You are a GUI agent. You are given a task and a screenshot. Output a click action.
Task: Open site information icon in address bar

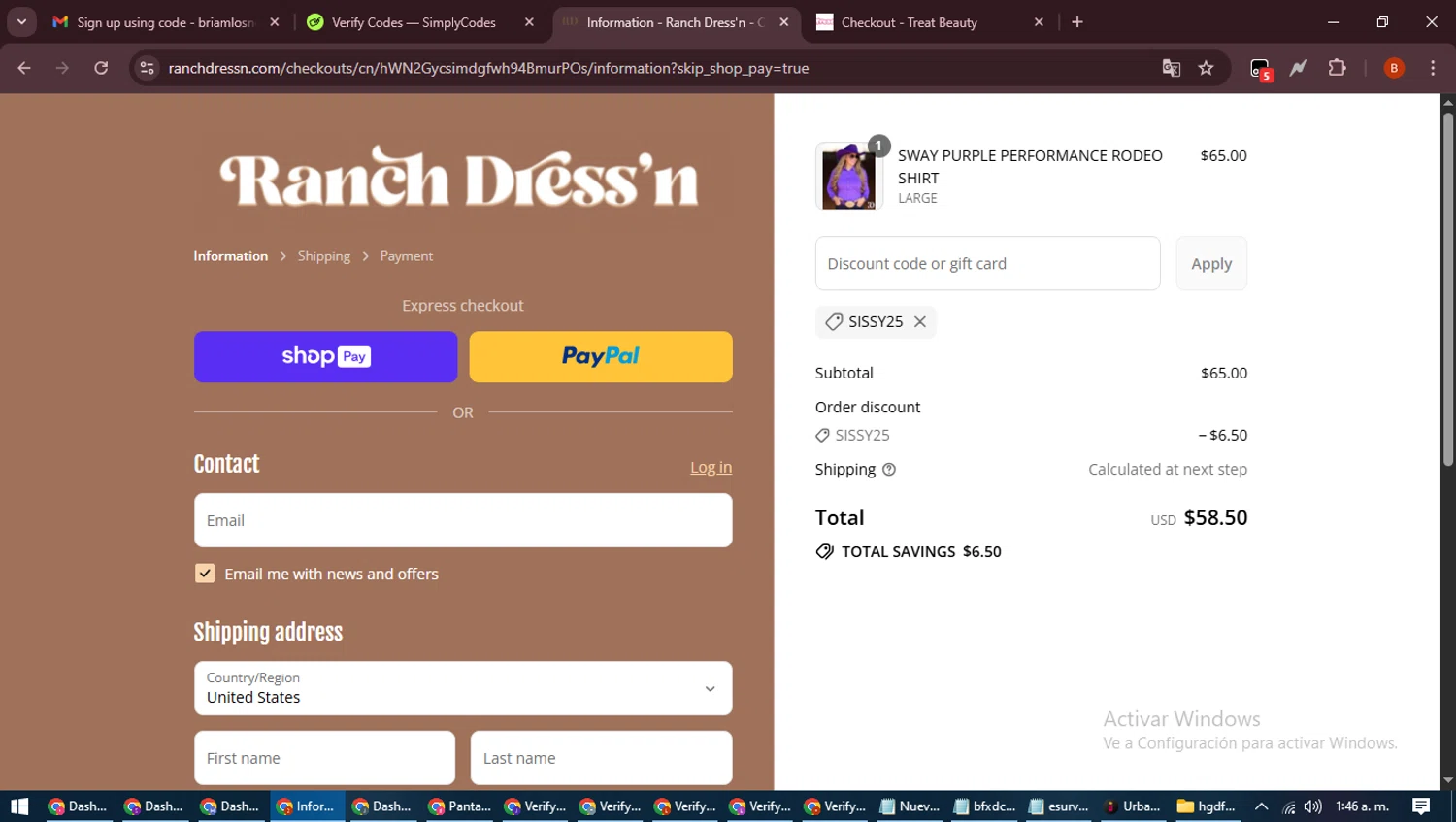pos(147,68)
